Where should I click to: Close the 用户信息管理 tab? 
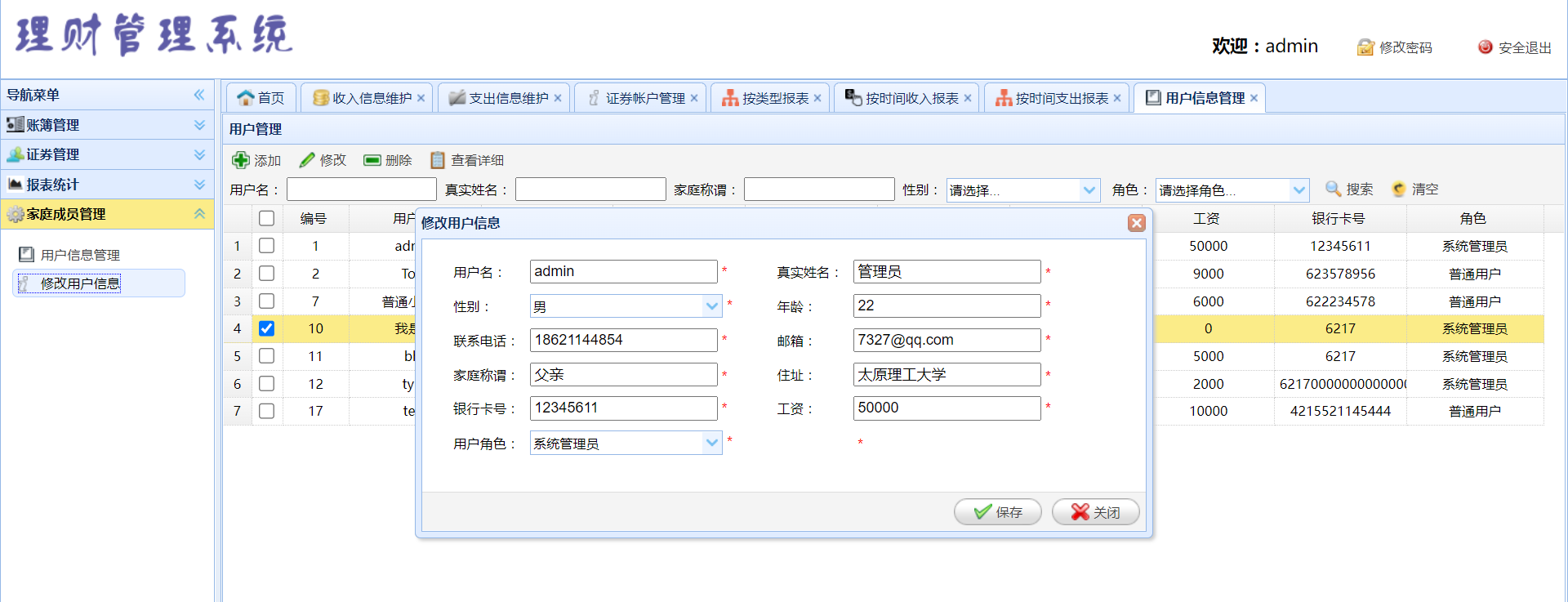point(1254,98)
